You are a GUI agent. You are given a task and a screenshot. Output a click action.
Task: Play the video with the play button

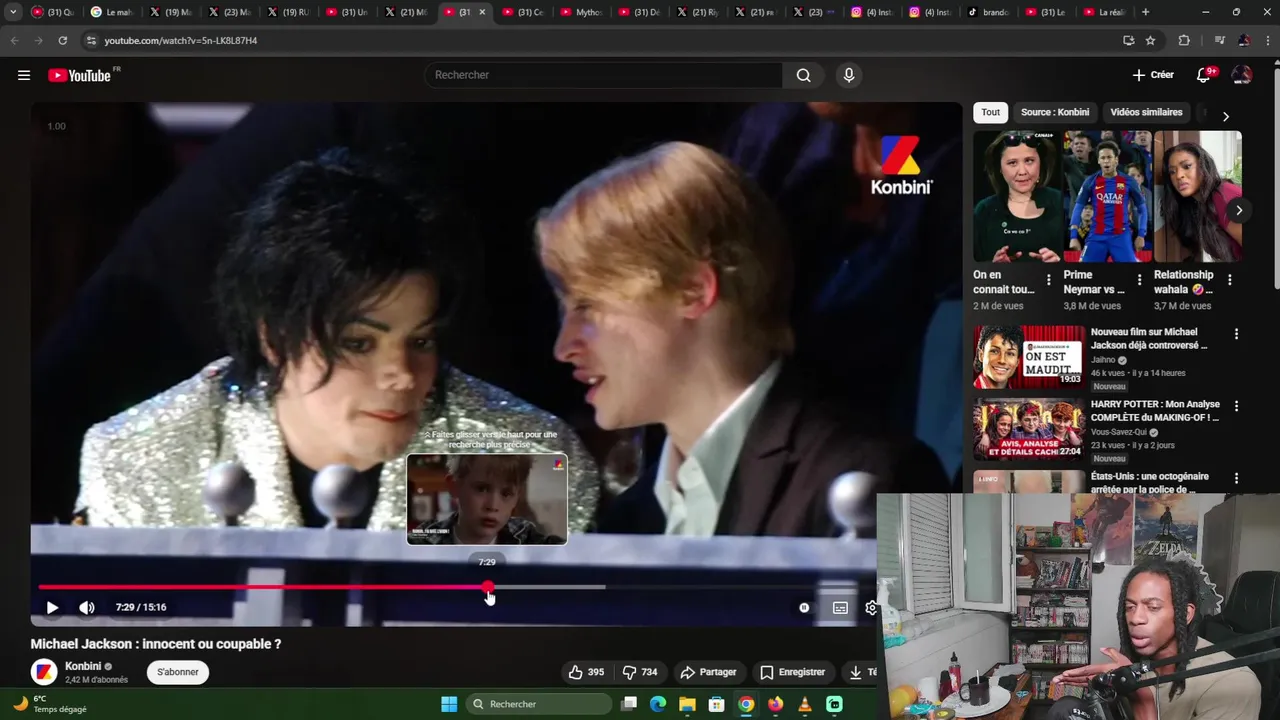click(52, 607)
